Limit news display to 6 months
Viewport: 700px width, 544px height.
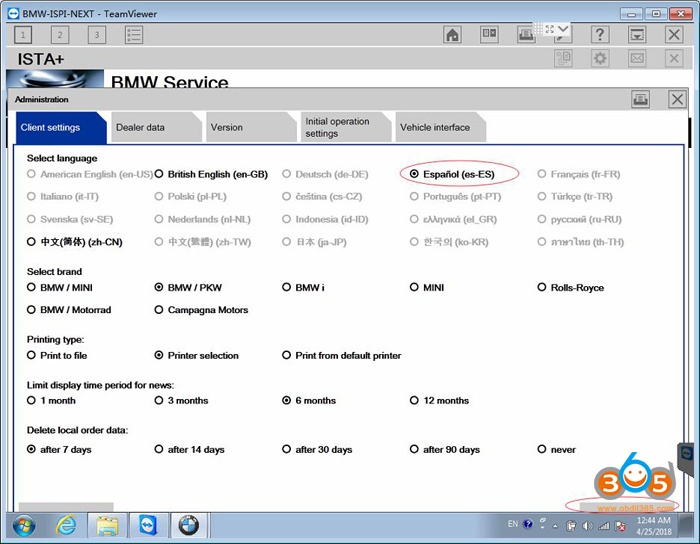pos(286,400)
